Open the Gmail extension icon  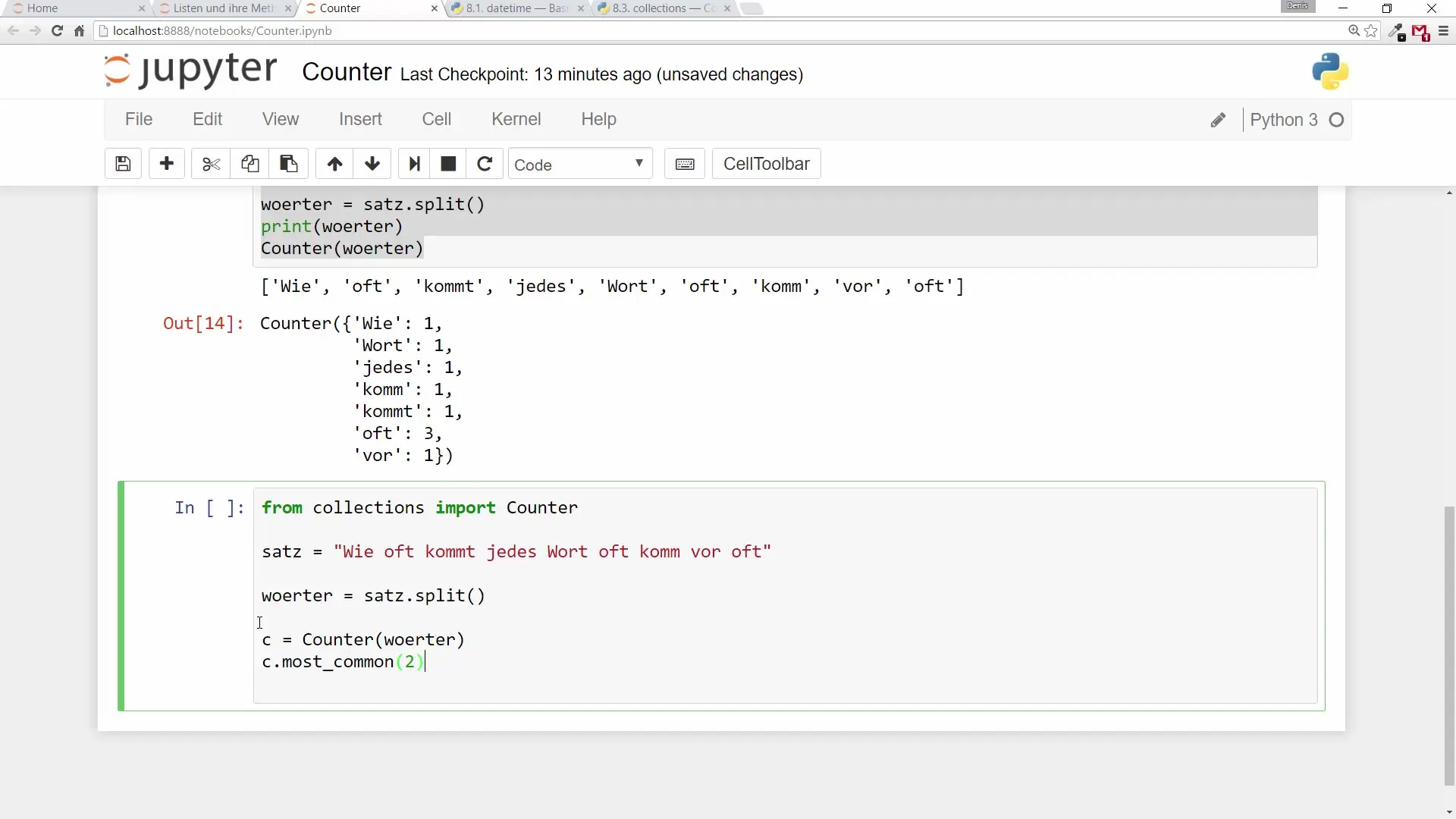tap(1420, 32)
